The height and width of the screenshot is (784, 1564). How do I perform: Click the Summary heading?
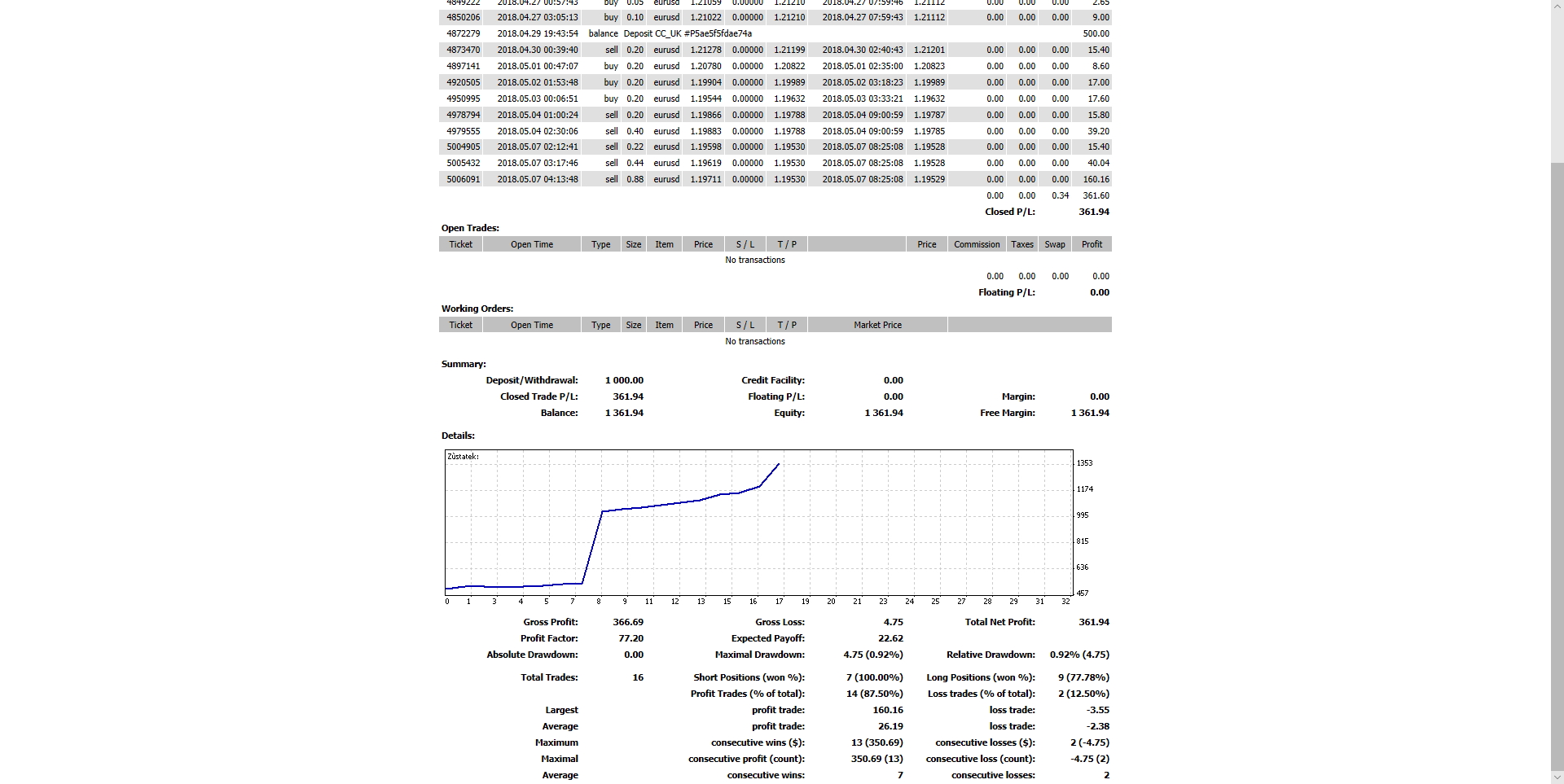463,364
